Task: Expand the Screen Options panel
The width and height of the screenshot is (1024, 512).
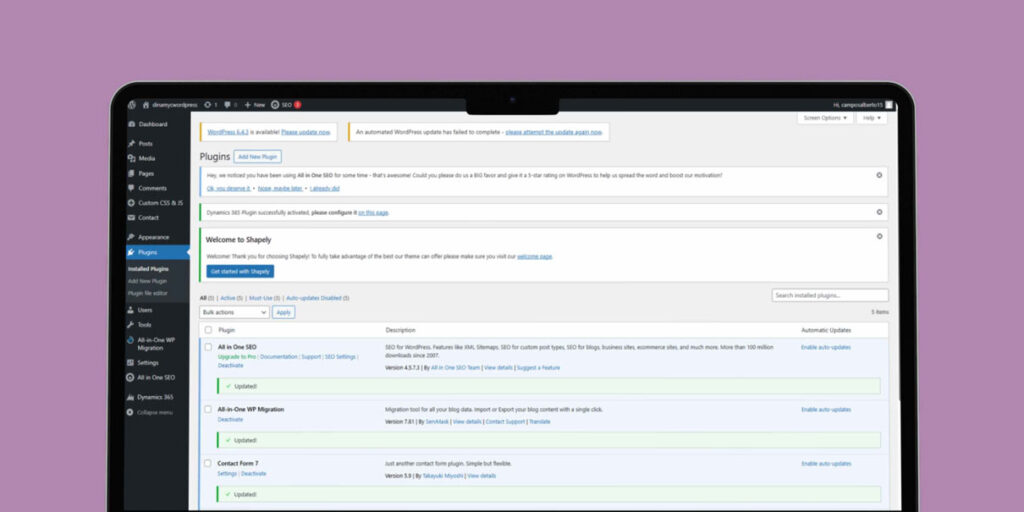Action: [x=825, y=118]
